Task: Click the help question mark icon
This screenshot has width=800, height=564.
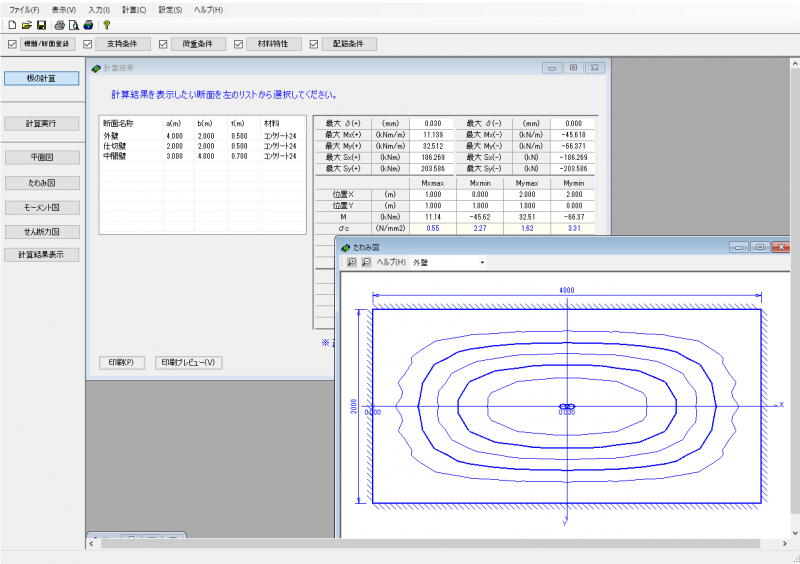Action: (106, 24)
